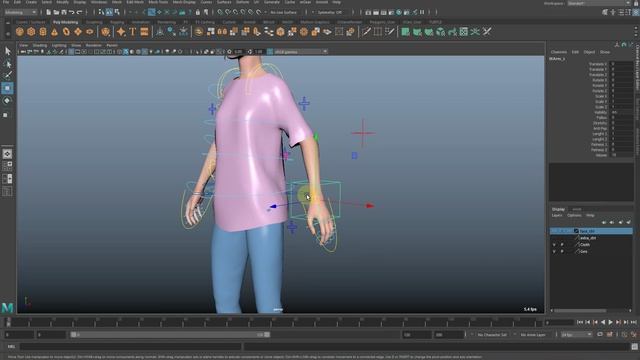Toggle visibility V of Geo layer
The image size is (640, 360).
coord(554,251)
